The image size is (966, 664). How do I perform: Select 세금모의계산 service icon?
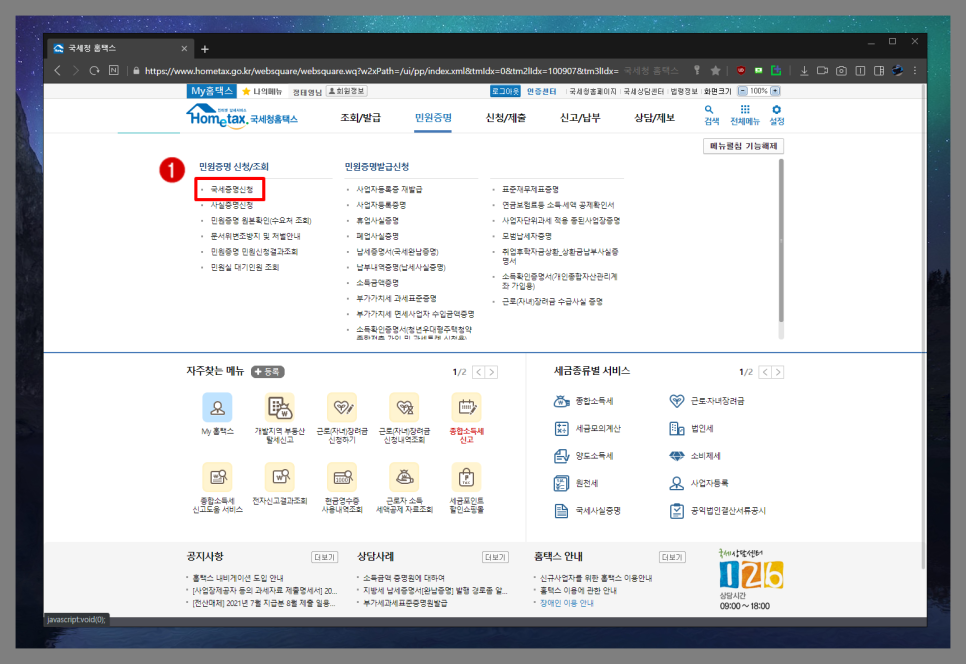click(x=561, y=429)
